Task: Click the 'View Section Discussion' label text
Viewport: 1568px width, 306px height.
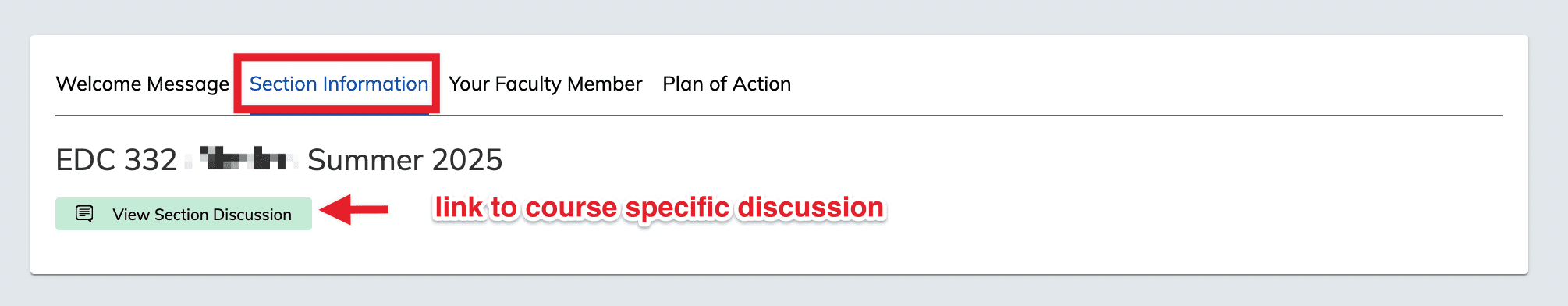Action: coord(202,215)
